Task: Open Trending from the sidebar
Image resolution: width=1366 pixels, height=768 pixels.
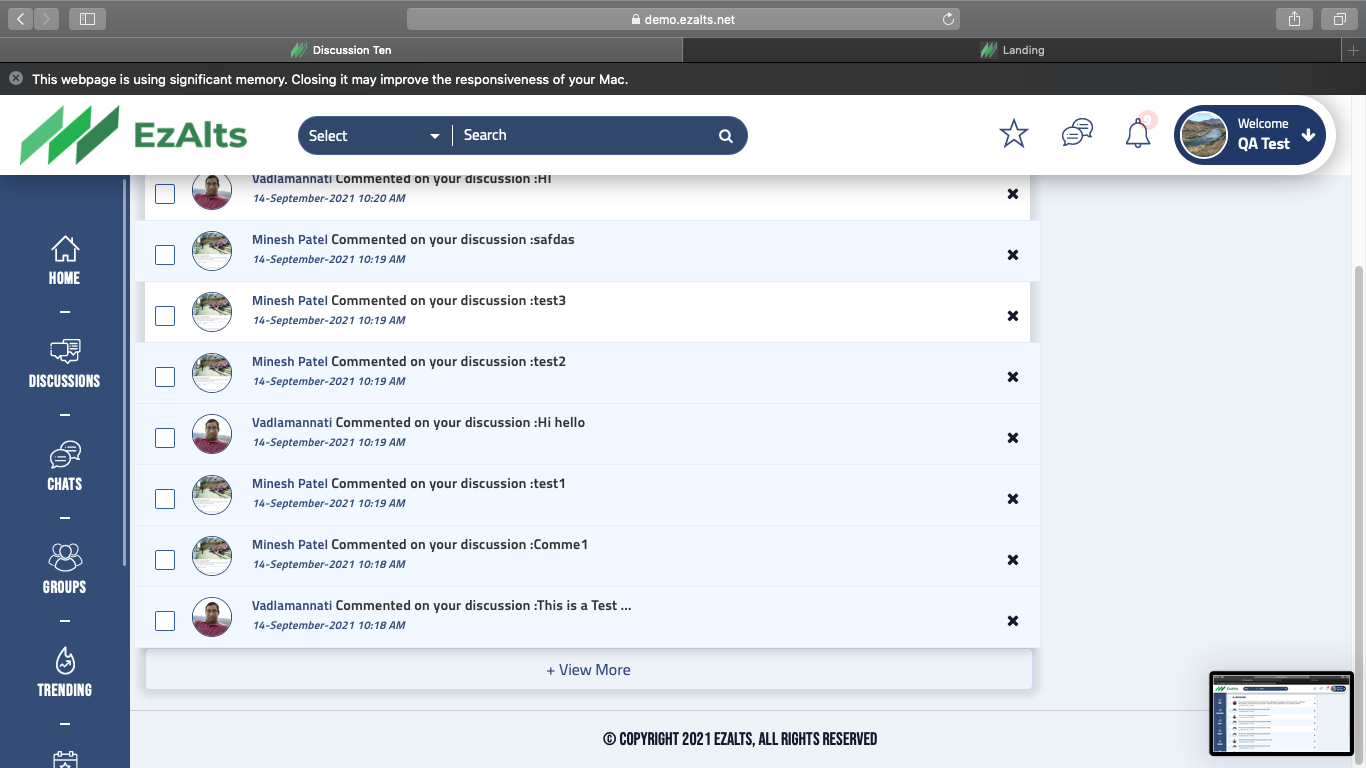Action: pyautogui.click(x=65, y=672)
